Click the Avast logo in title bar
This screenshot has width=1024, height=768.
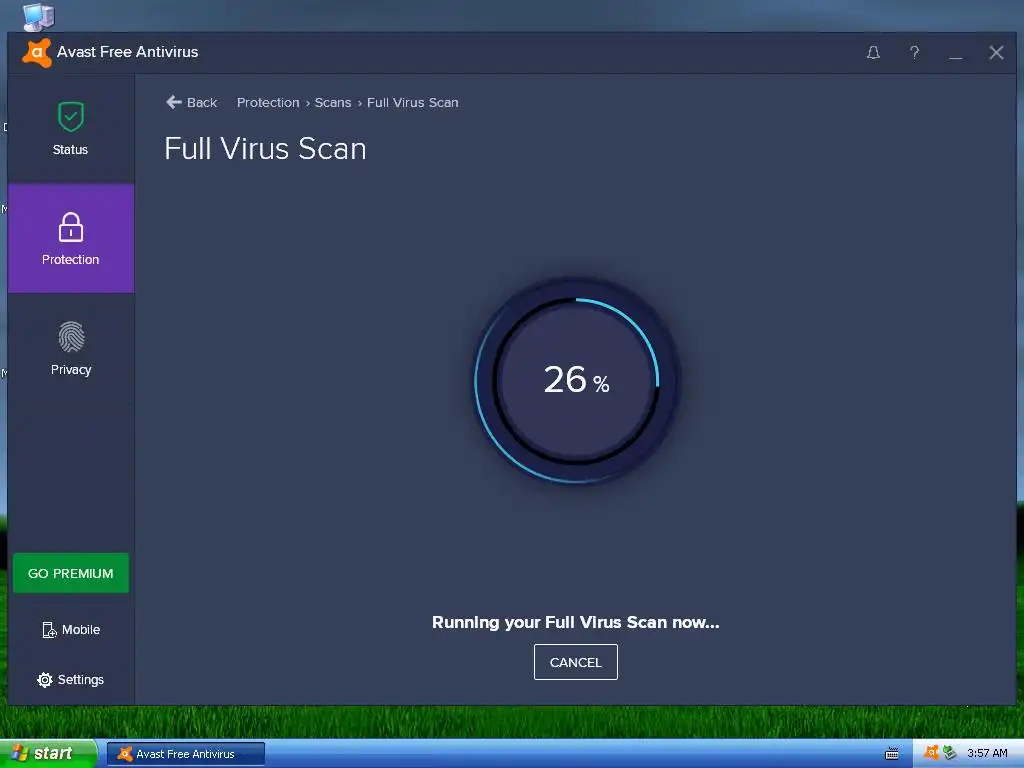pos(37,53)
